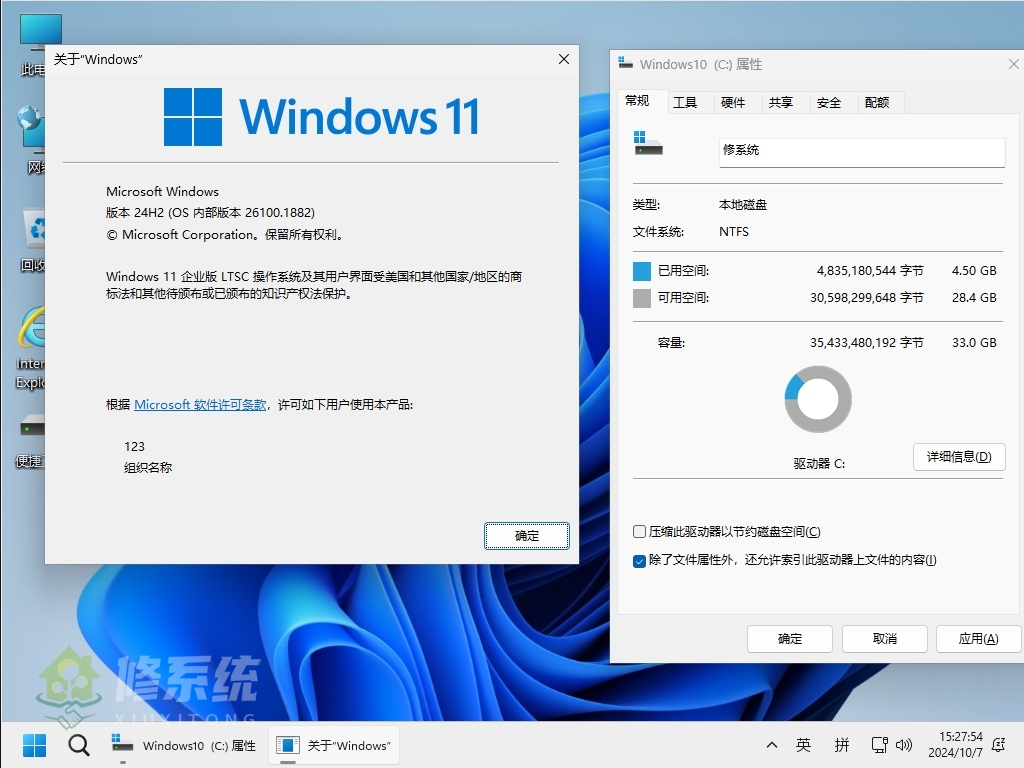This screenshot has width=1024, height=768.
Task: Close the Windows10 (C:) 属性 window
Action: tap(1013, 64)
